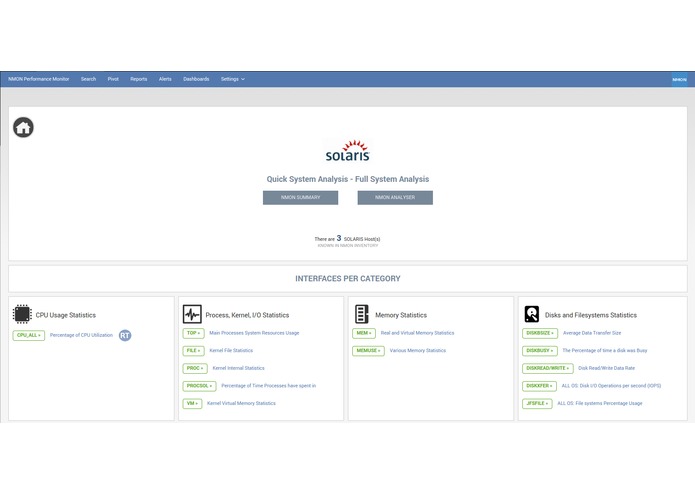Screen dimensions: 695x494
Task: Click Kernel Virtual Memory Statistics link
Action: coord(241,404)
